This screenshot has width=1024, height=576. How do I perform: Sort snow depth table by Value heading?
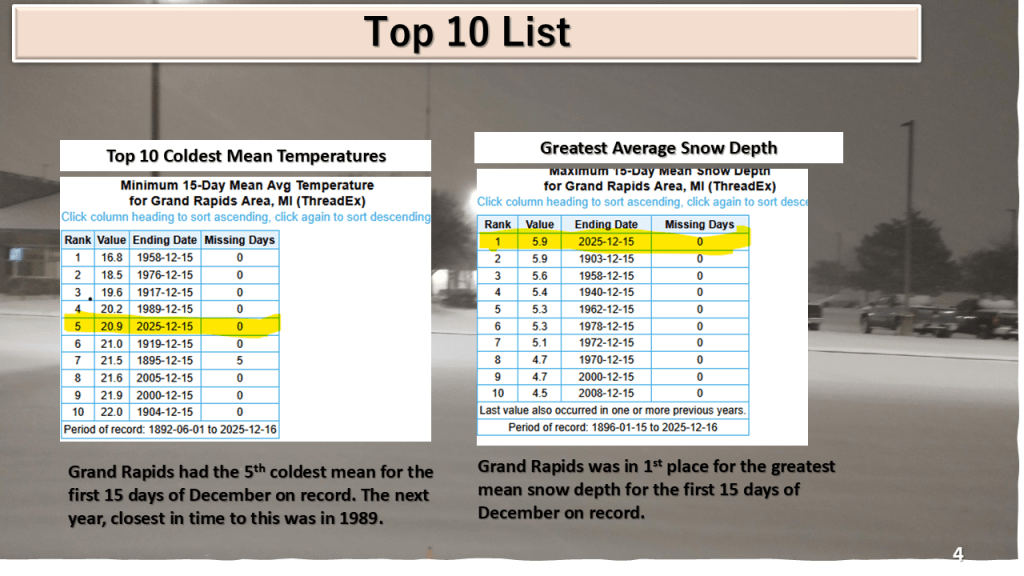tap(539, 225)
